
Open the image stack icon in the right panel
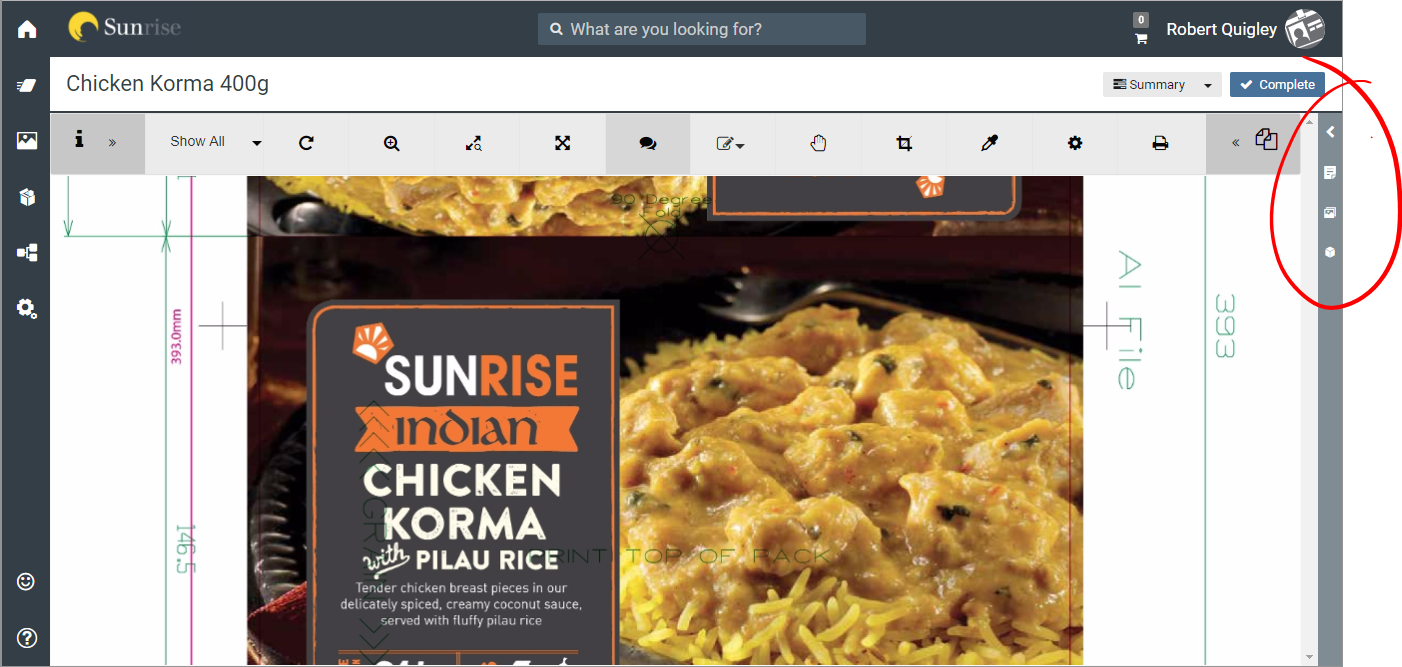1330,212
